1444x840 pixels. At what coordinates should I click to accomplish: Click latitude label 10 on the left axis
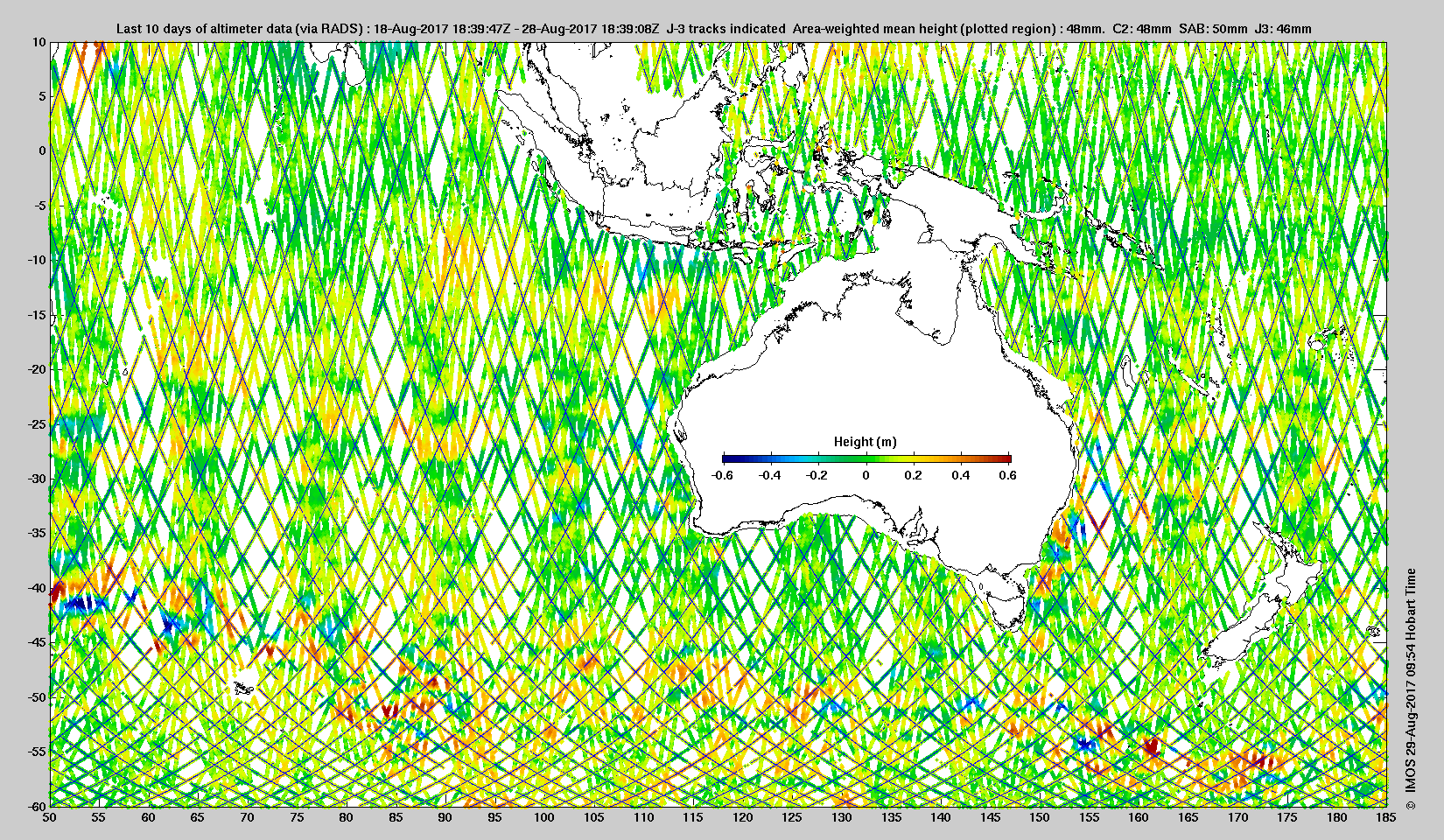(x=39, y=41)
